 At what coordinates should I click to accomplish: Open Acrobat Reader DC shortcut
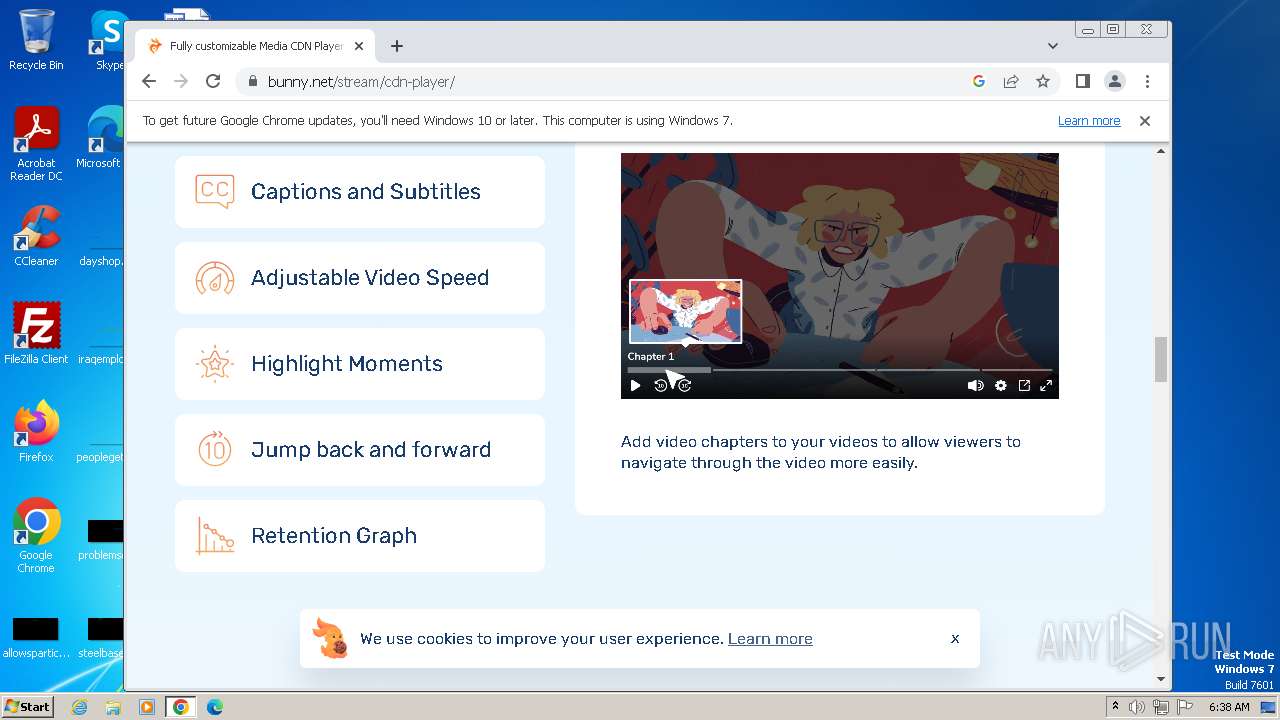click(x=36, y=144)
